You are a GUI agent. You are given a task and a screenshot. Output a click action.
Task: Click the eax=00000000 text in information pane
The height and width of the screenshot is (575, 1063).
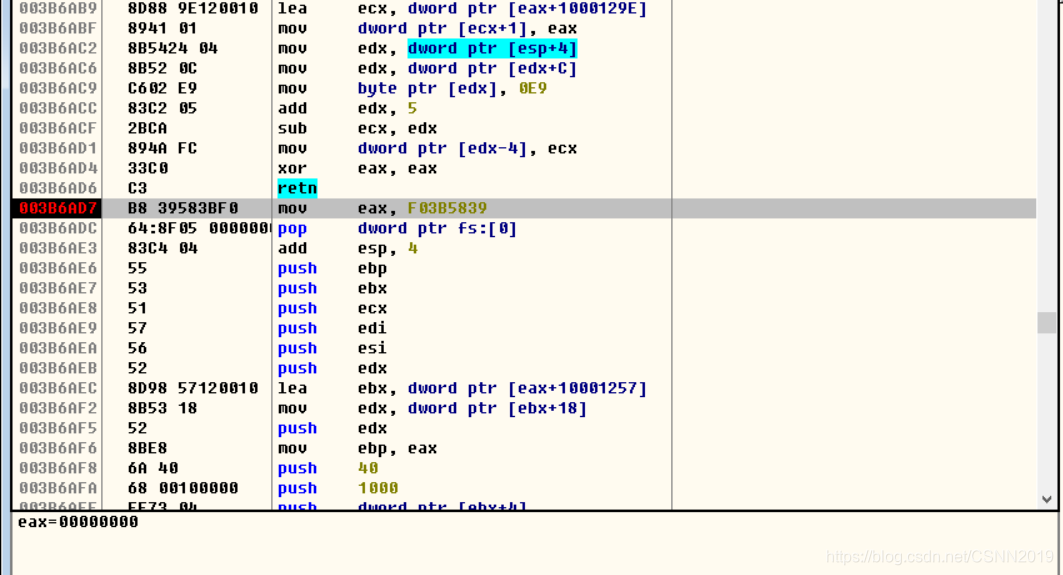[x=78, y=522]
